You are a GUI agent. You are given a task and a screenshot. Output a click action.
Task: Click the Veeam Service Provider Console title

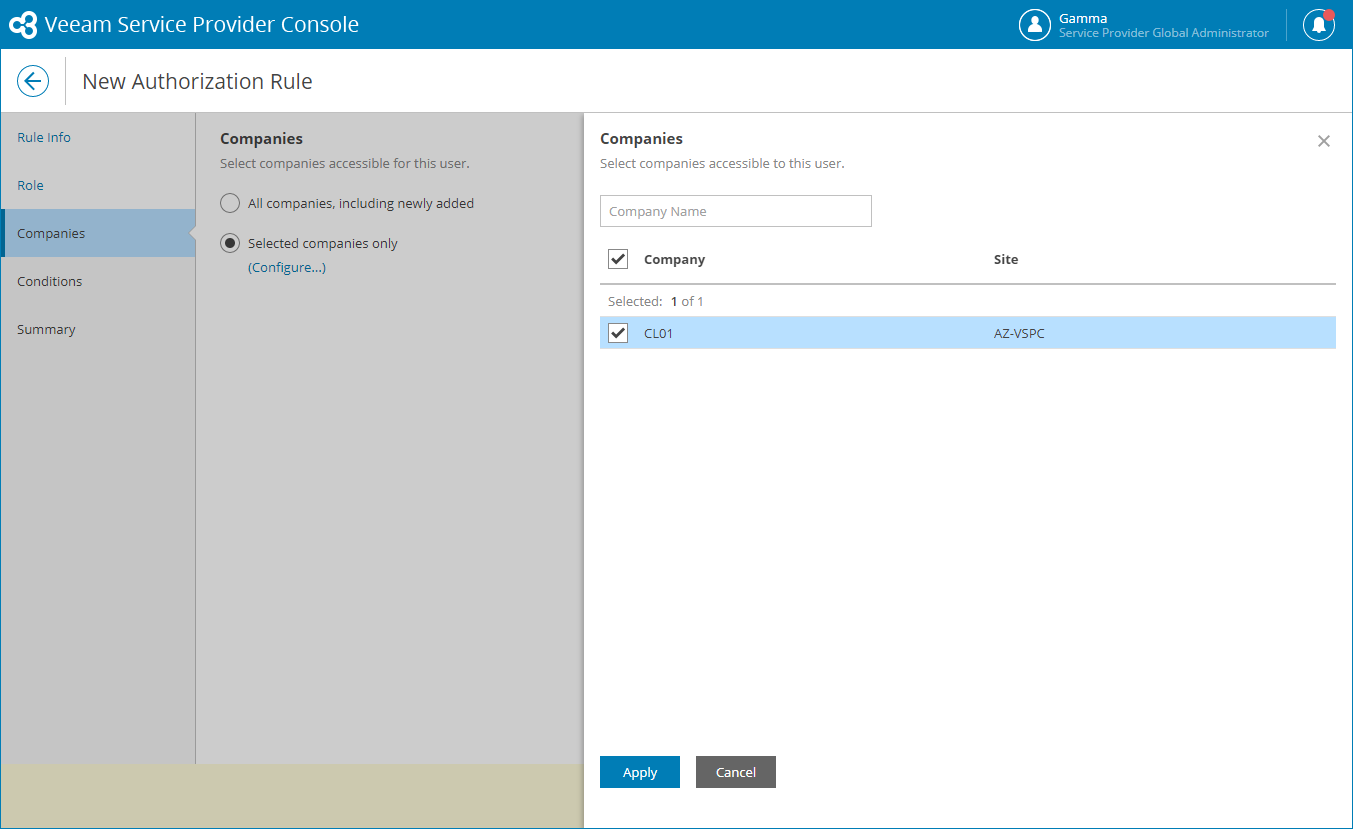click(x=202, y=25)
